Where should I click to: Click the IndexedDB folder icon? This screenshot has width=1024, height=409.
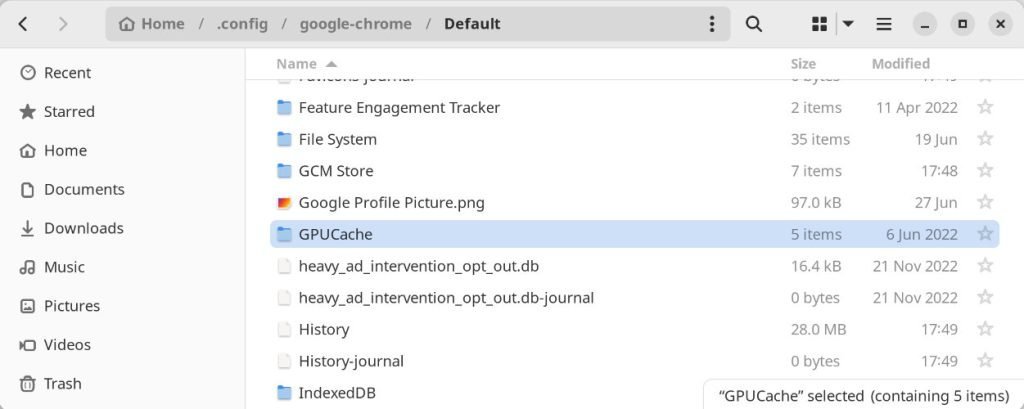click(x=284, y=393)
